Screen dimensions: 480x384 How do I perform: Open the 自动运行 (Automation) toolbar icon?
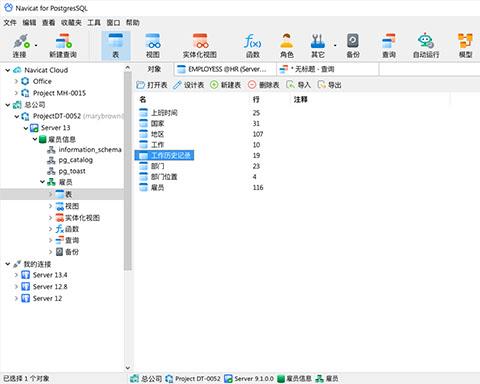pos(426,46)
